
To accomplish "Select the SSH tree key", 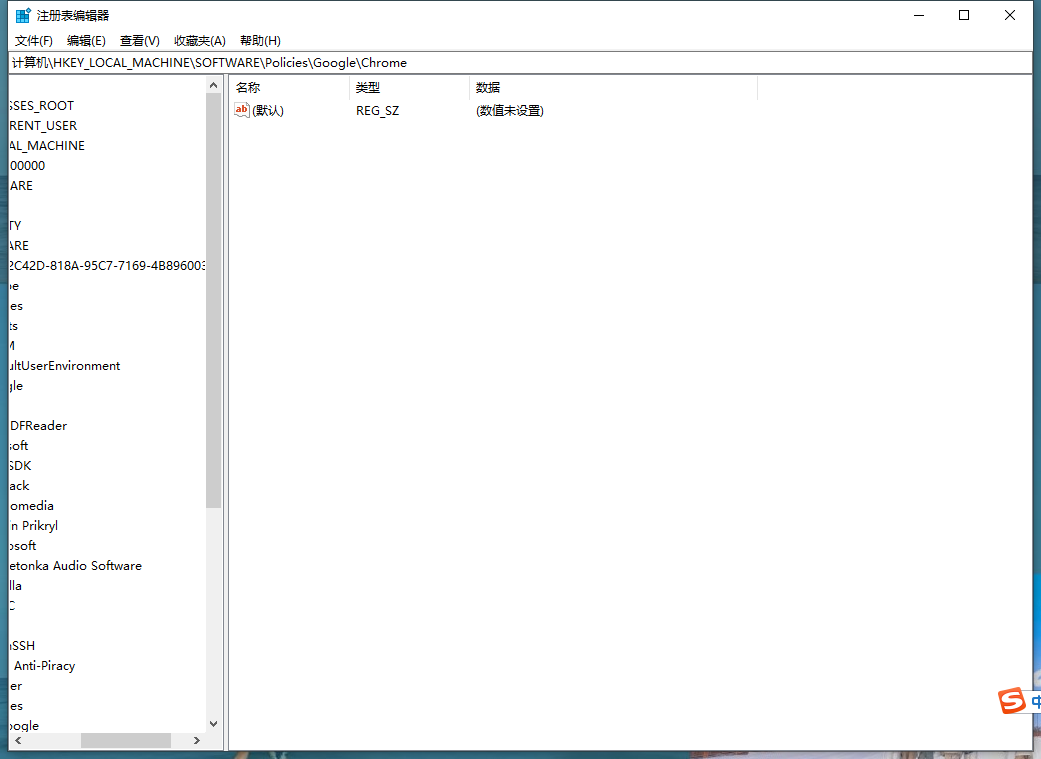I will (x=22, y=645).
